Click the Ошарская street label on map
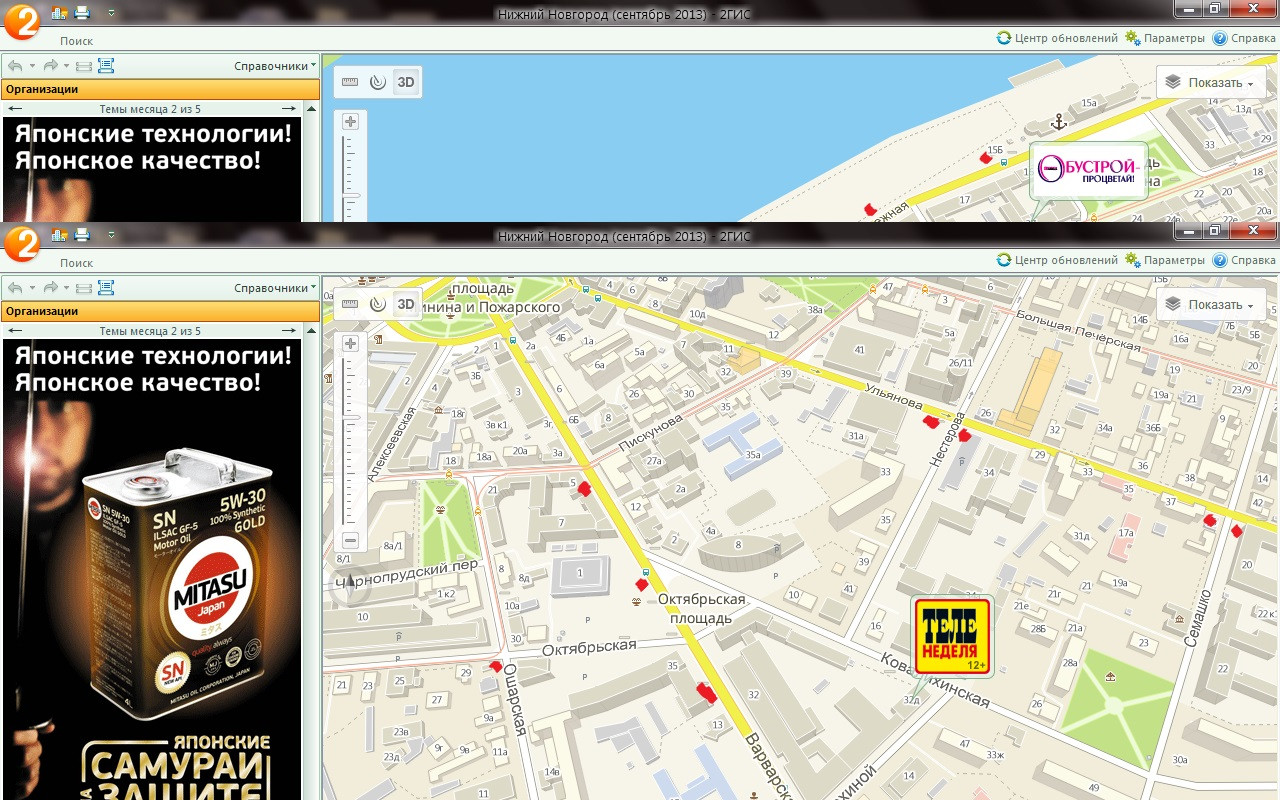 click(x=514, y=700)
